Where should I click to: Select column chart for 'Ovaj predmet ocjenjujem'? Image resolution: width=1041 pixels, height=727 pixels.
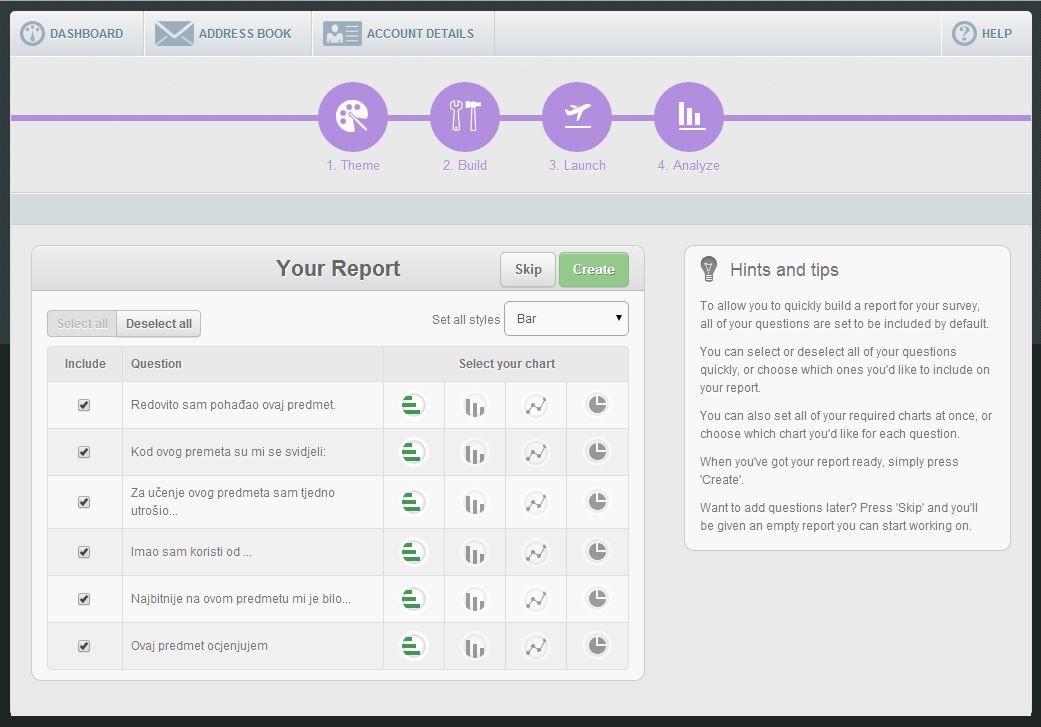(474, 646)
